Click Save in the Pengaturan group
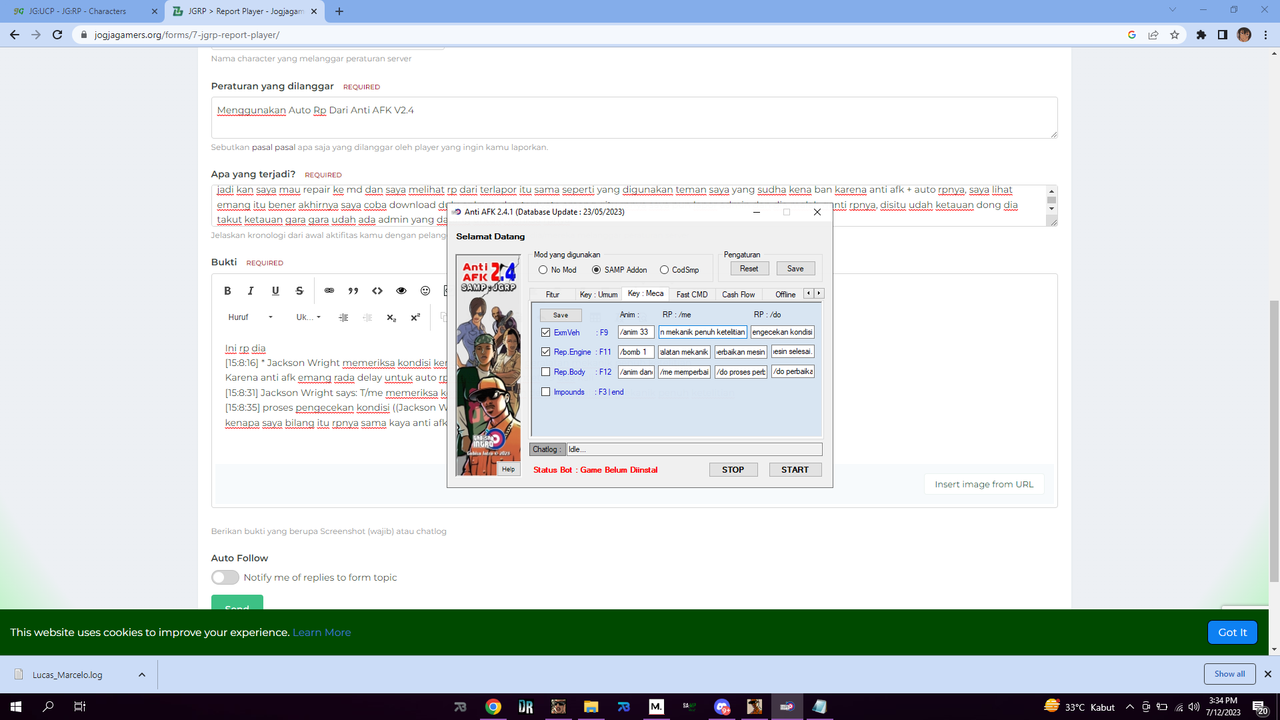 pyautogui.click(x=795, y=269)
